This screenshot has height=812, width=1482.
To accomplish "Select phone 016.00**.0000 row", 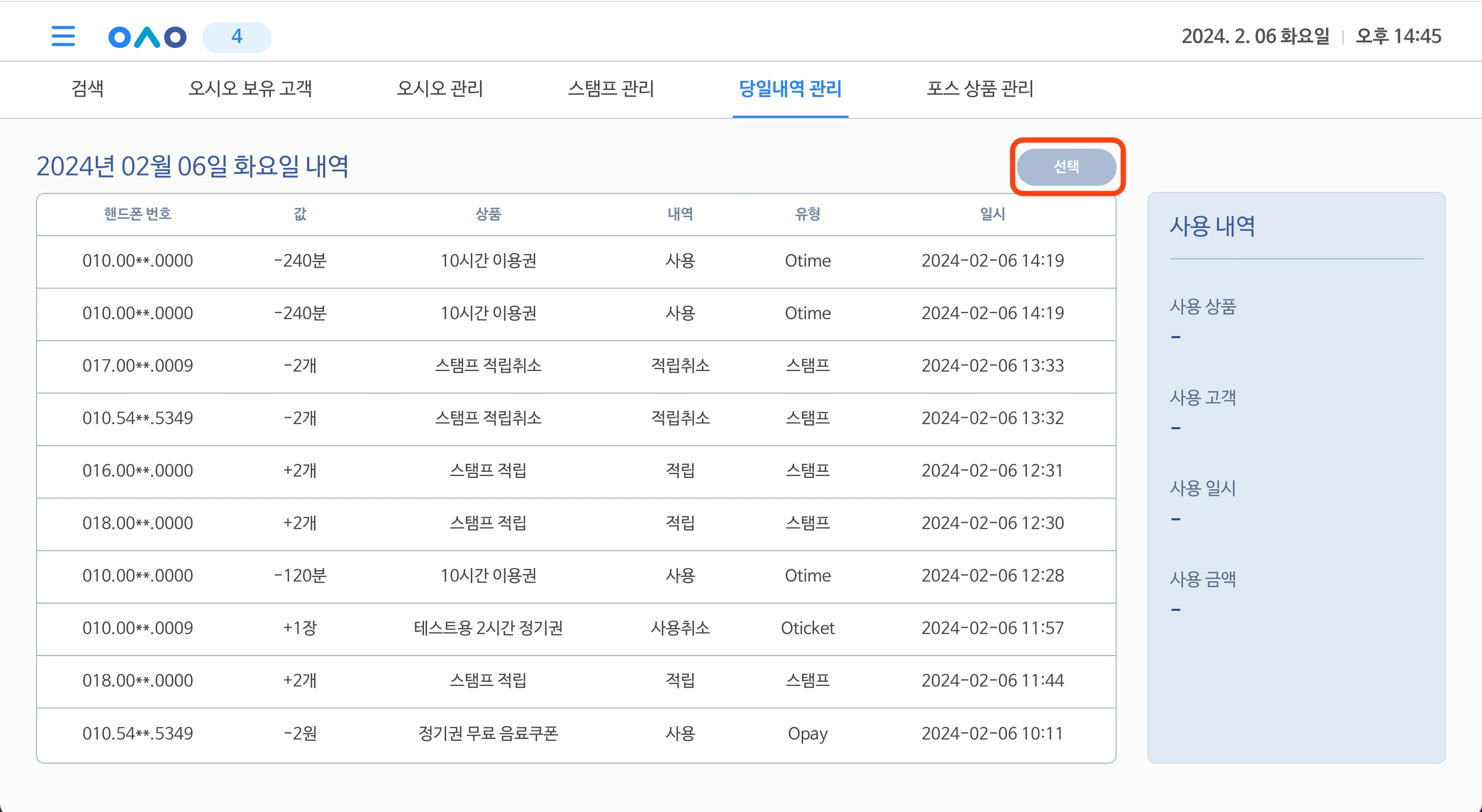I will [x=137, y=470].
